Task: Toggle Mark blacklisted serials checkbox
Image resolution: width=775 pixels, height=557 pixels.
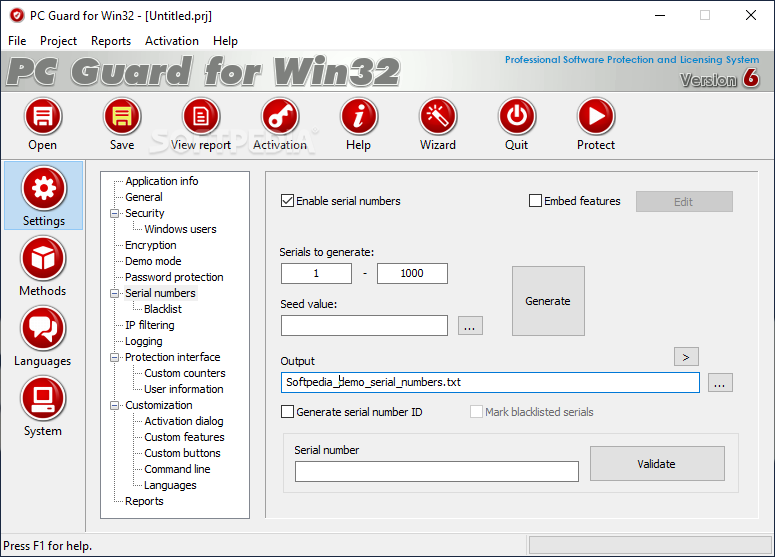Action: 476,412
